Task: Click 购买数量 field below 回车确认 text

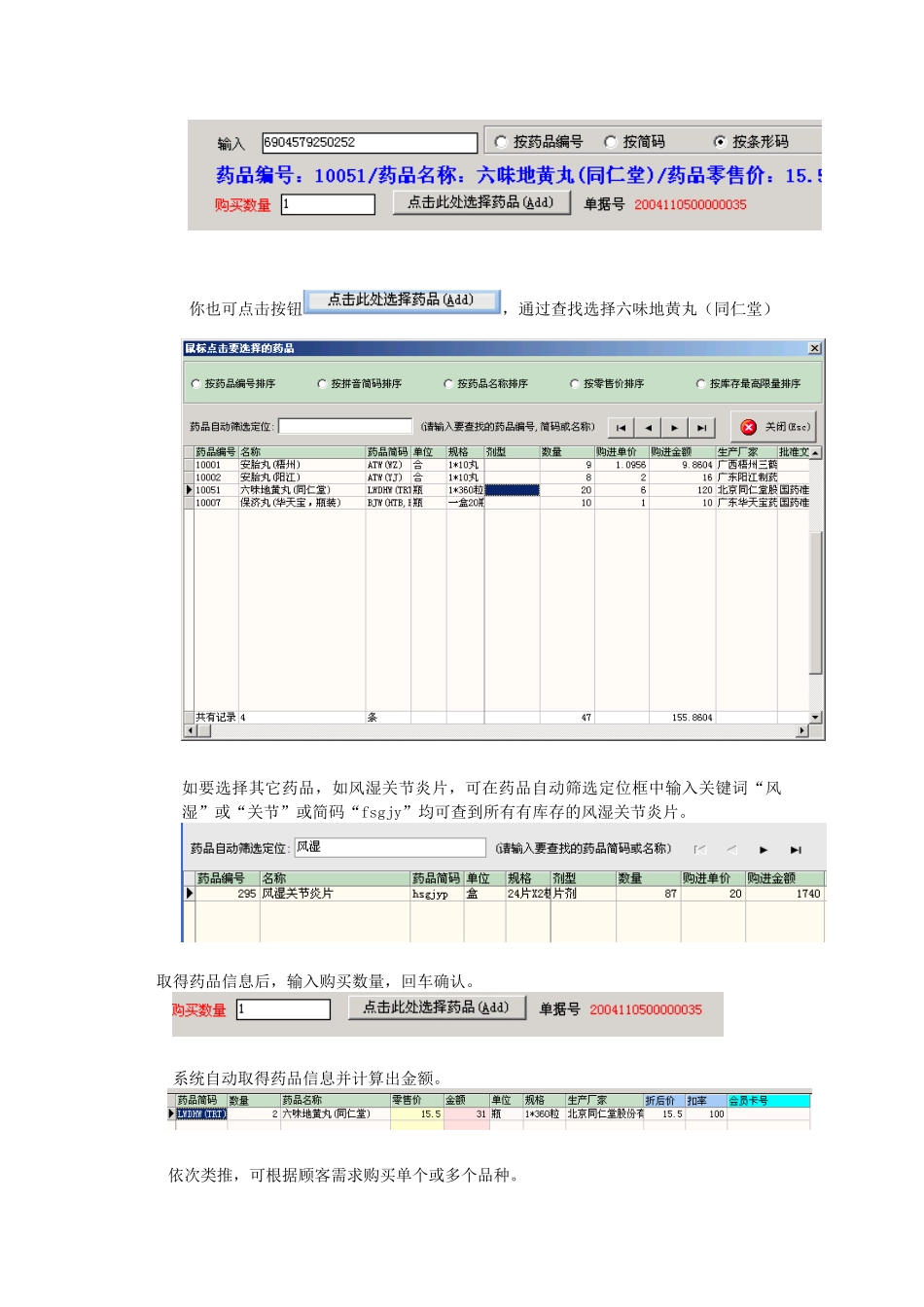Action: [283, 1009]
